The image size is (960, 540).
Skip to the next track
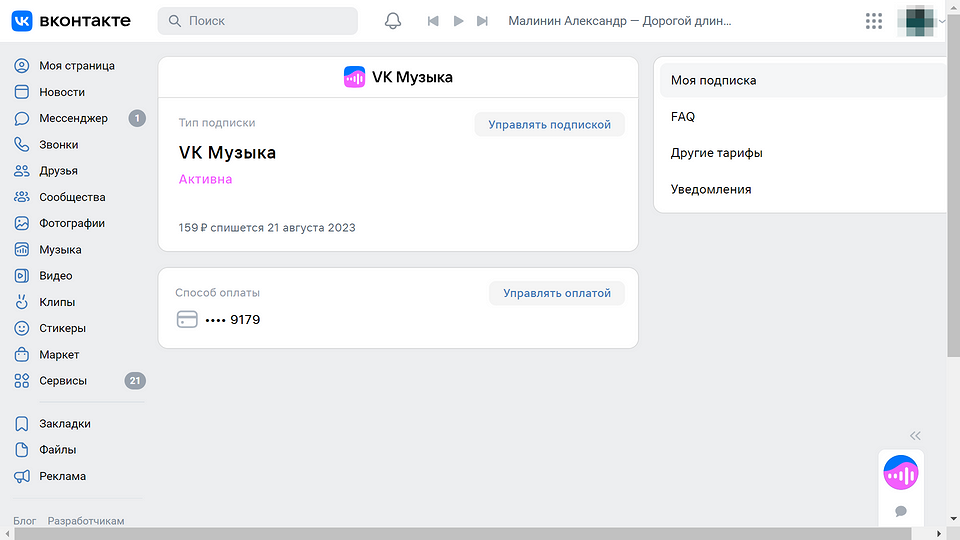[483, 21]
